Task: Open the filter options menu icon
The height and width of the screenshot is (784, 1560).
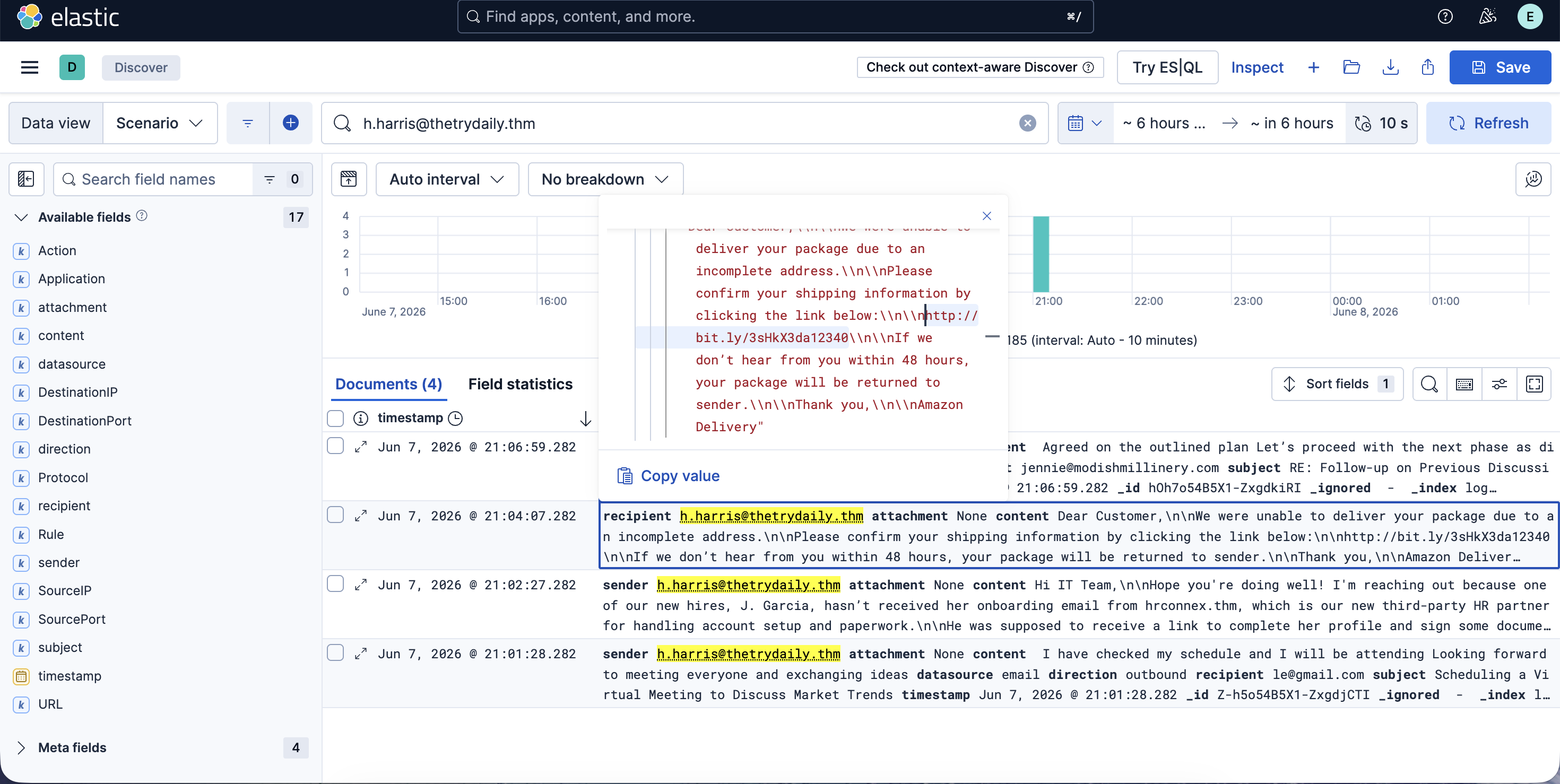Action: [248, 124]
